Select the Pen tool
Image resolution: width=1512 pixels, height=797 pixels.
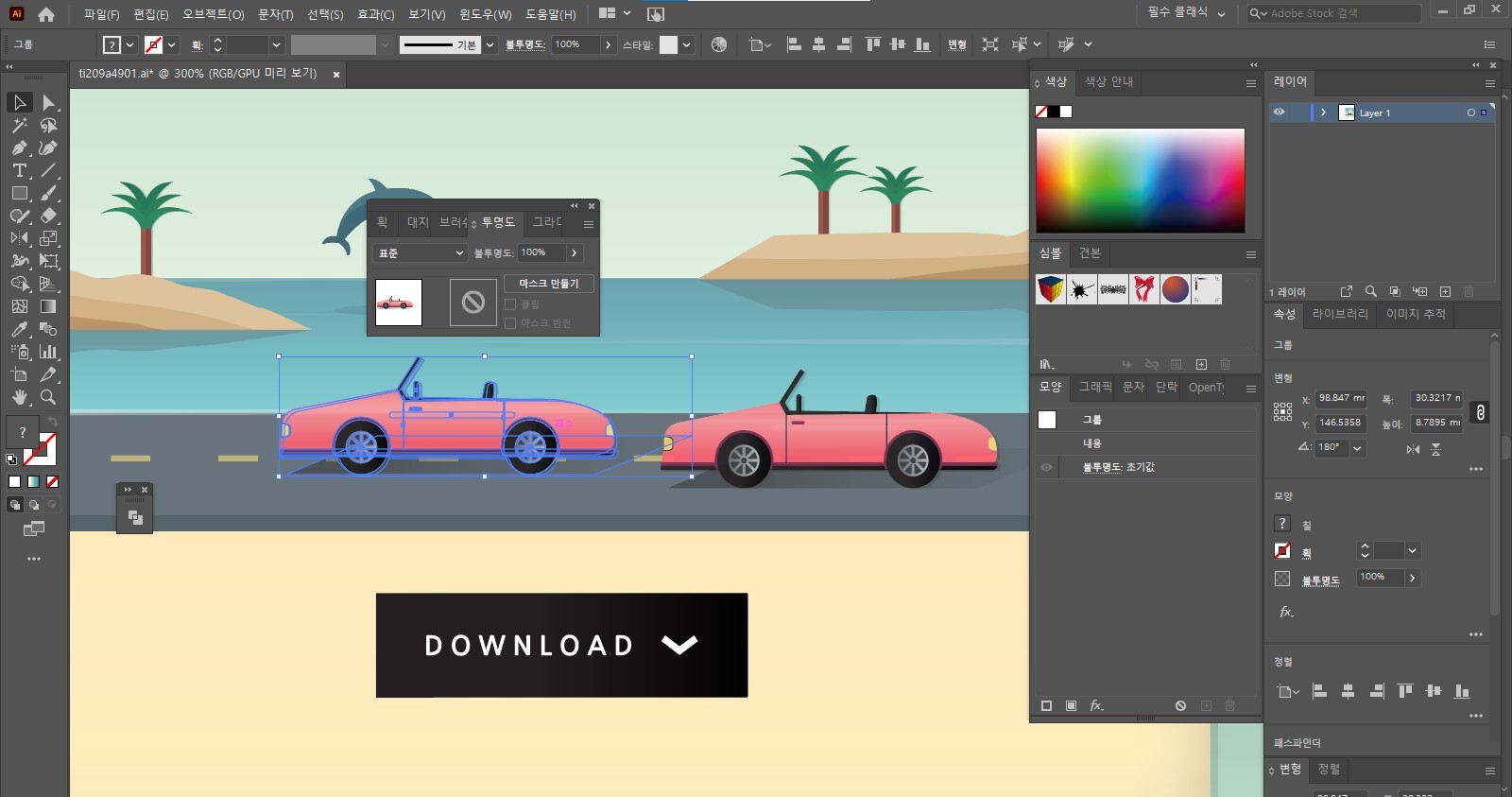19,147
